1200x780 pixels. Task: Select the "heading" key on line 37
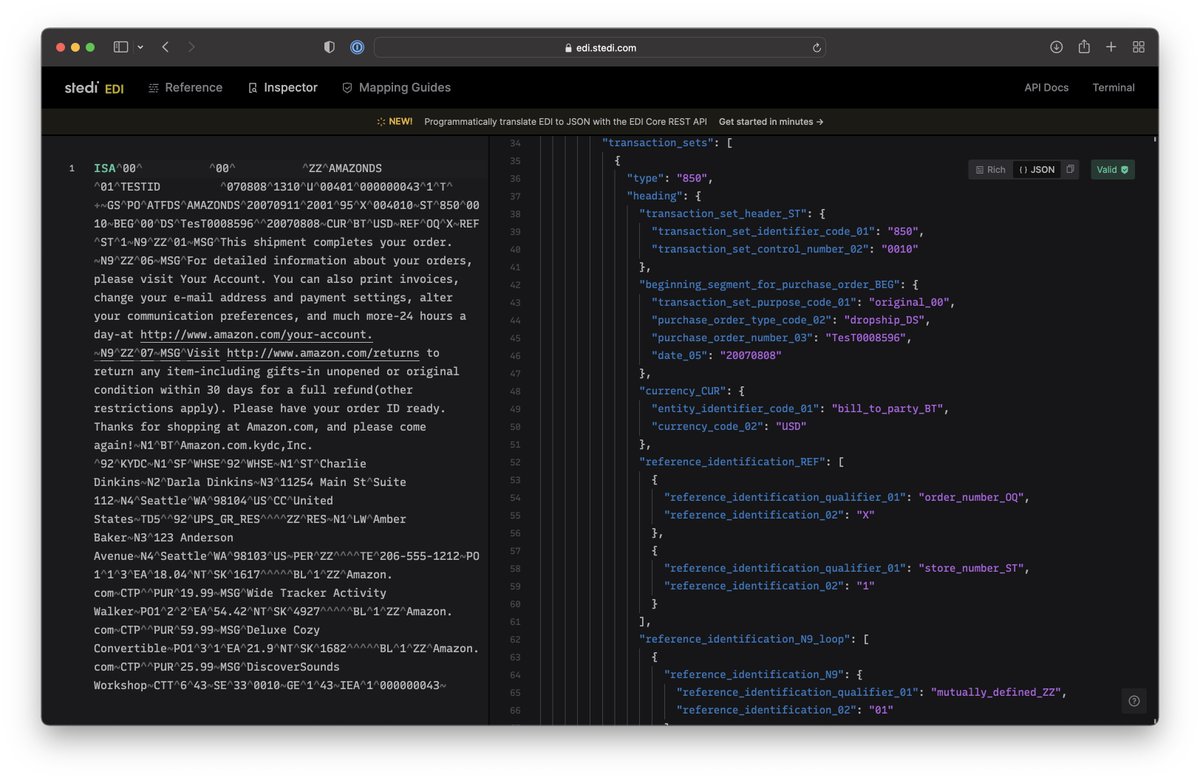tap(654, 196)
